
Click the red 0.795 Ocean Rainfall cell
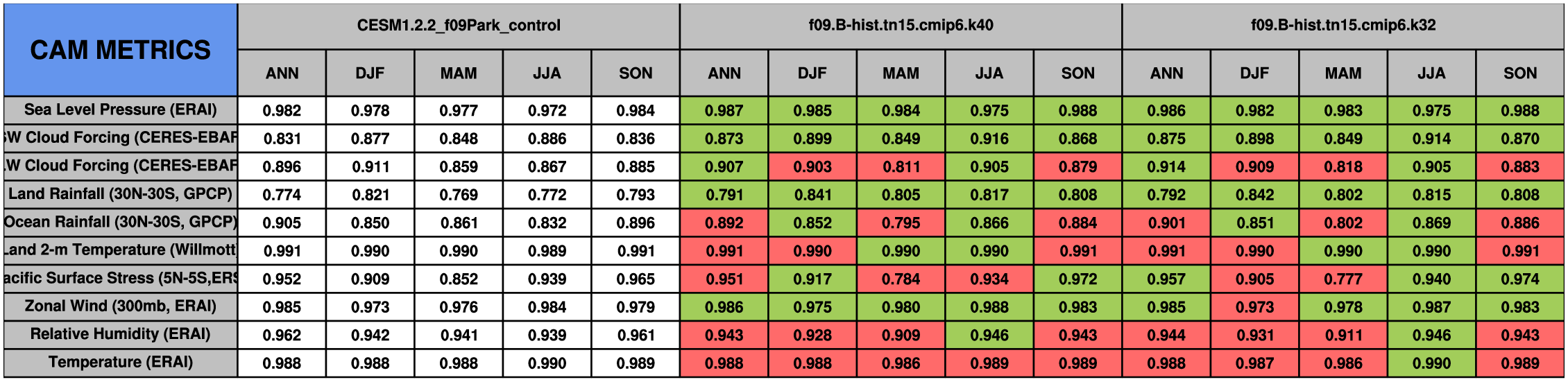pos(901,223)
